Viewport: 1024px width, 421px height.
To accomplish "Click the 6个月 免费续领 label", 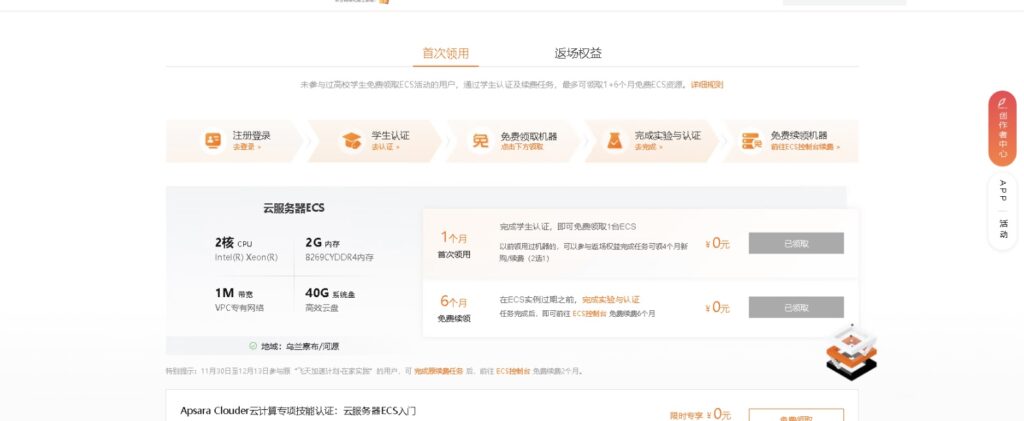I will point(454,308).
